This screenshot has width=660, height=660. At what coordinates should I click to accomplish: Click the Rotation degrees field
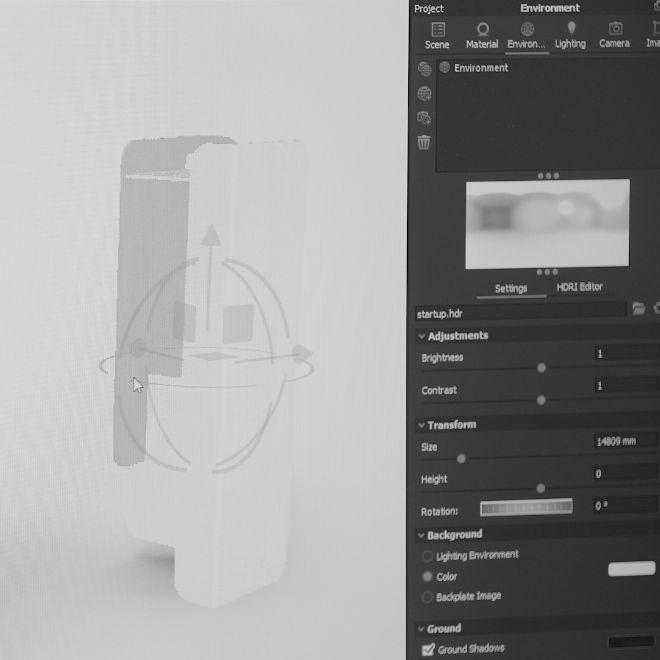tap(625, 505)
